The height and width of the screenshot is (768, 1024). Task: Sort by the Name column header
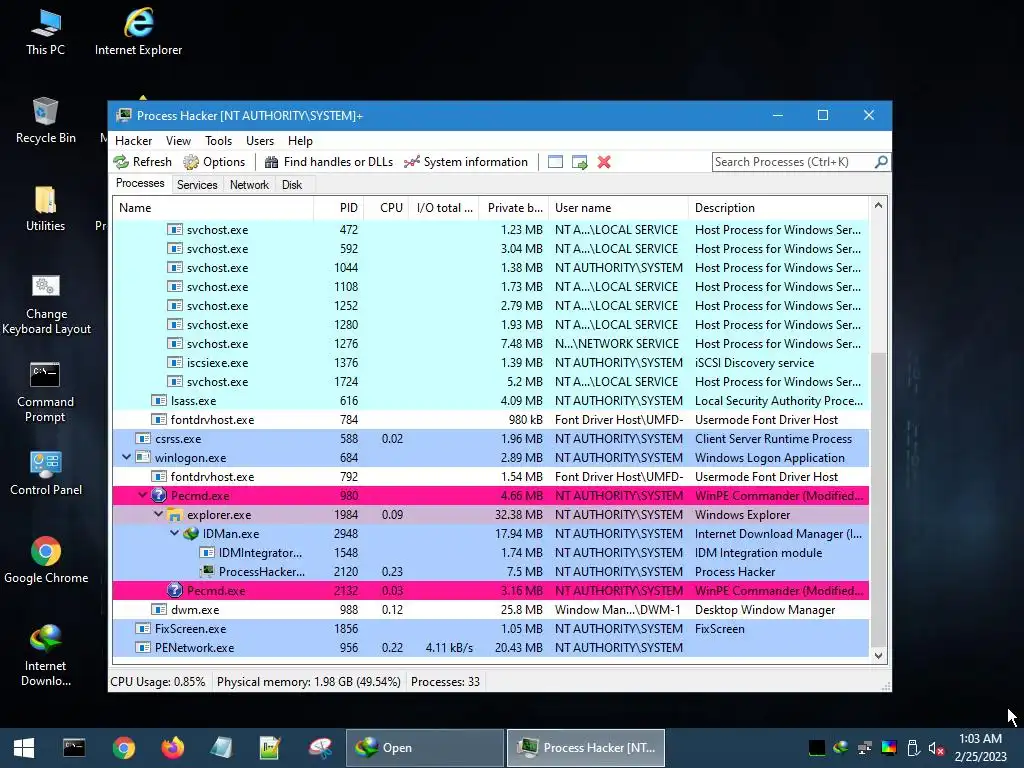(x=213, y=208)
